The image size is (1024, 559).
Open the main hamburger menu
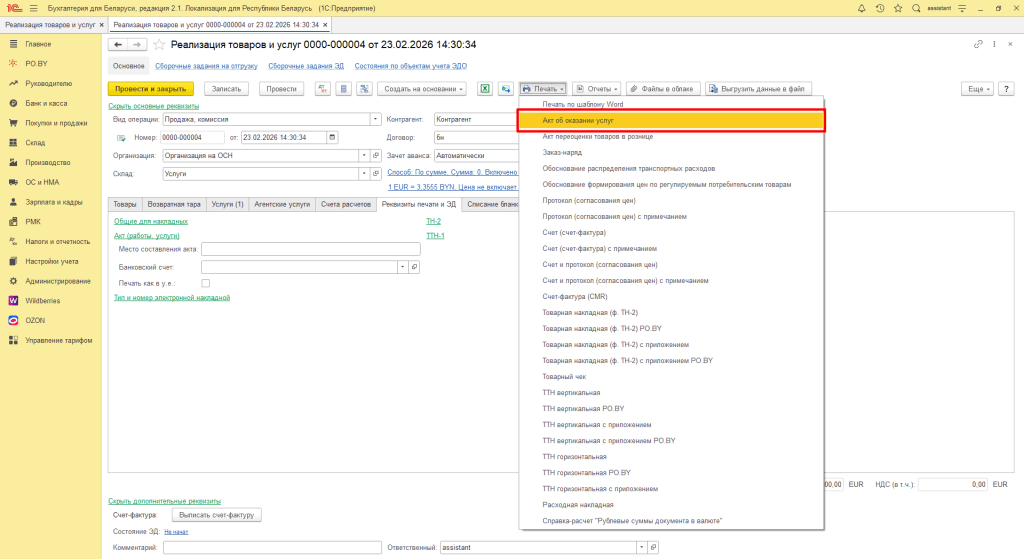(33, 8)
